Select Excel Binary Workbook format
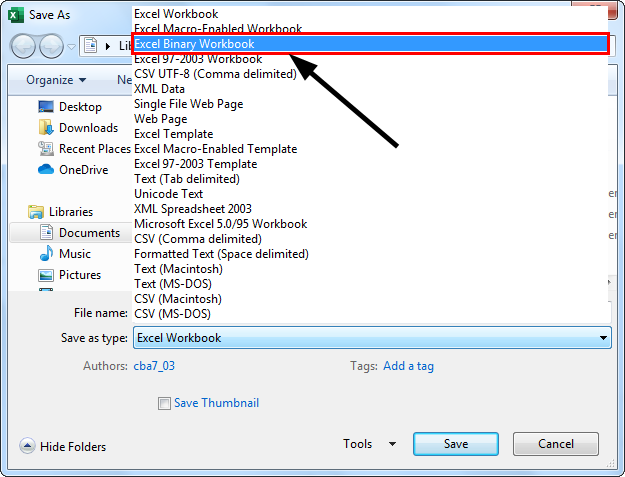 coord(369,44)
